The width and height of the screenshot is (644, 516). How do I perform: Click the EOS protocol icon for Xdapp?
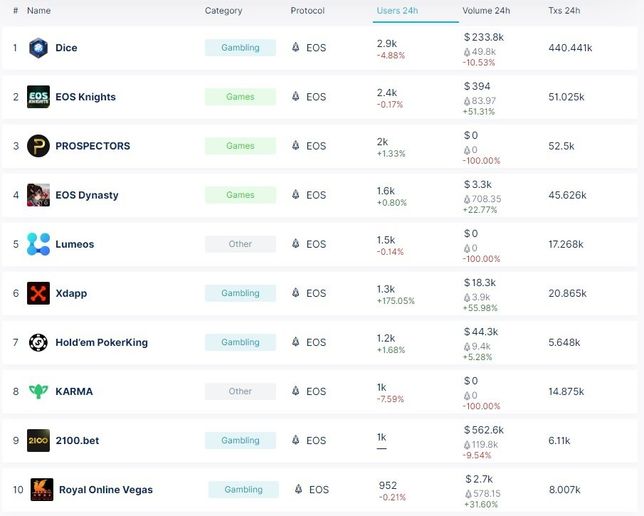[295, 293]
